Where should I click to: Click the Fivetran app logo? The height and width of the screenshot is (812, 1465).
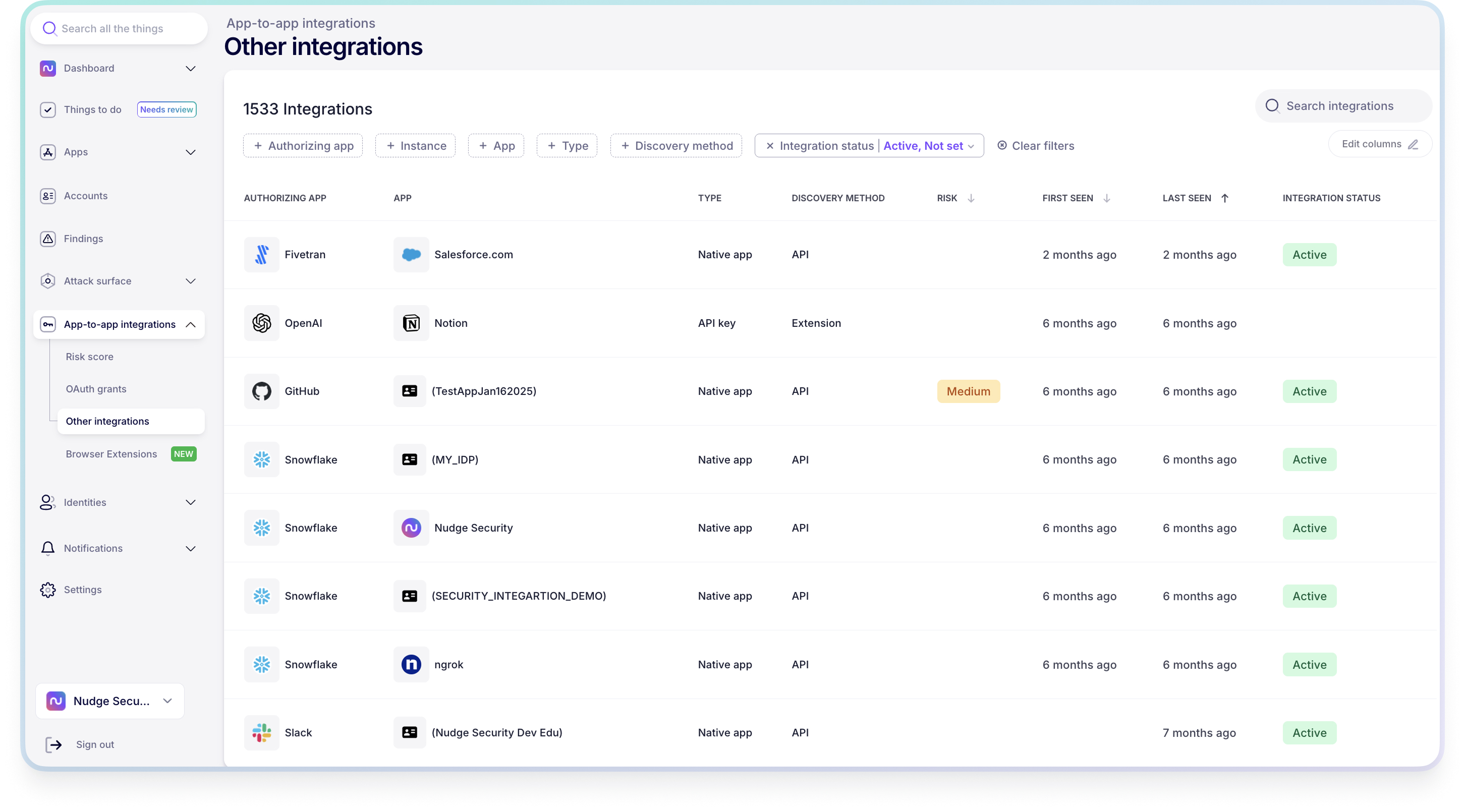click(x=262, y=255)
